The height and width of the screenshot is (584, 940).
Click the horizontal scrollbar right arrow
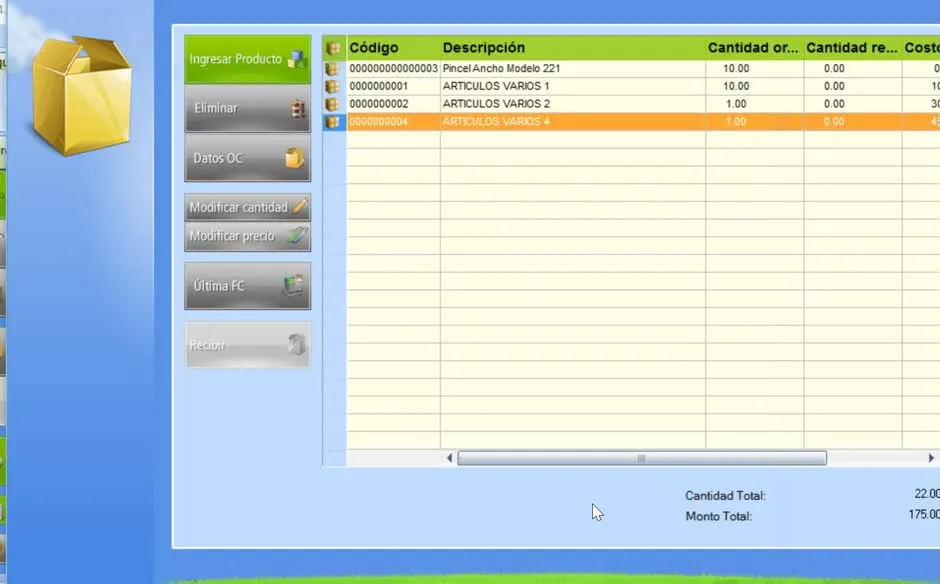click(x=931, y=458)
